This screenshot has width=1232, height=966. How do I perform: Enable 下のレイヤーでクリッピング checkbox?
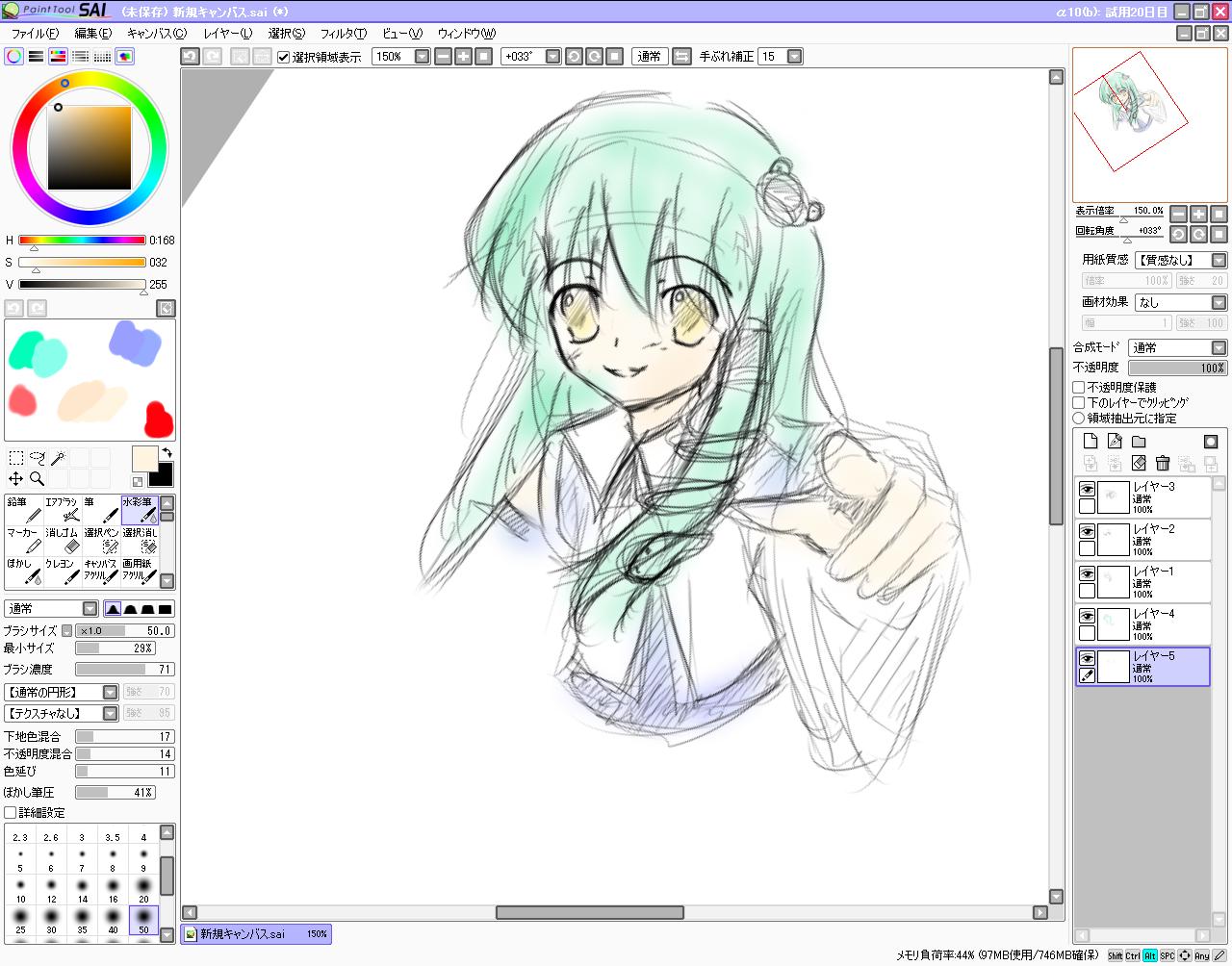pyautogui.click(x=1079, y=402)
